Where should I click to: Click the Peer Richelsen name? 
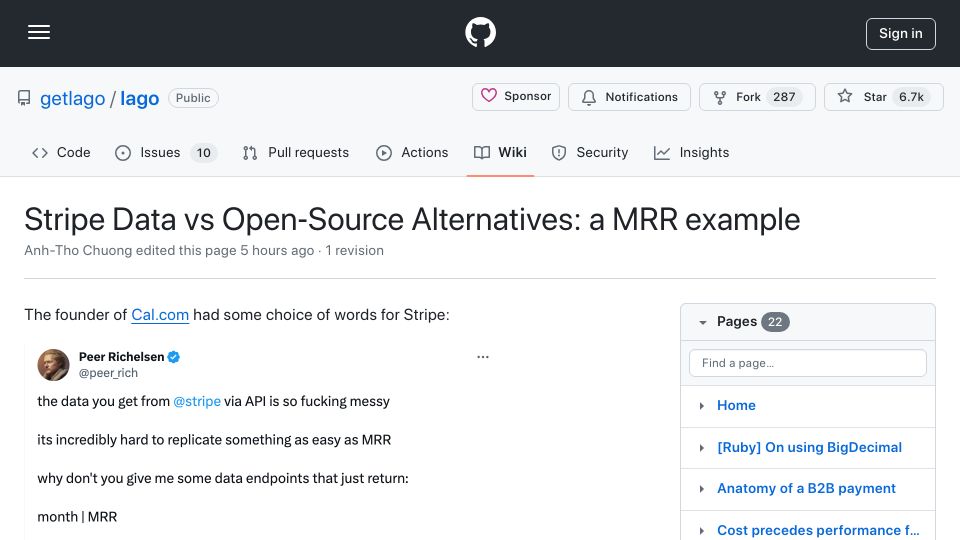click(x=121, y=357)
